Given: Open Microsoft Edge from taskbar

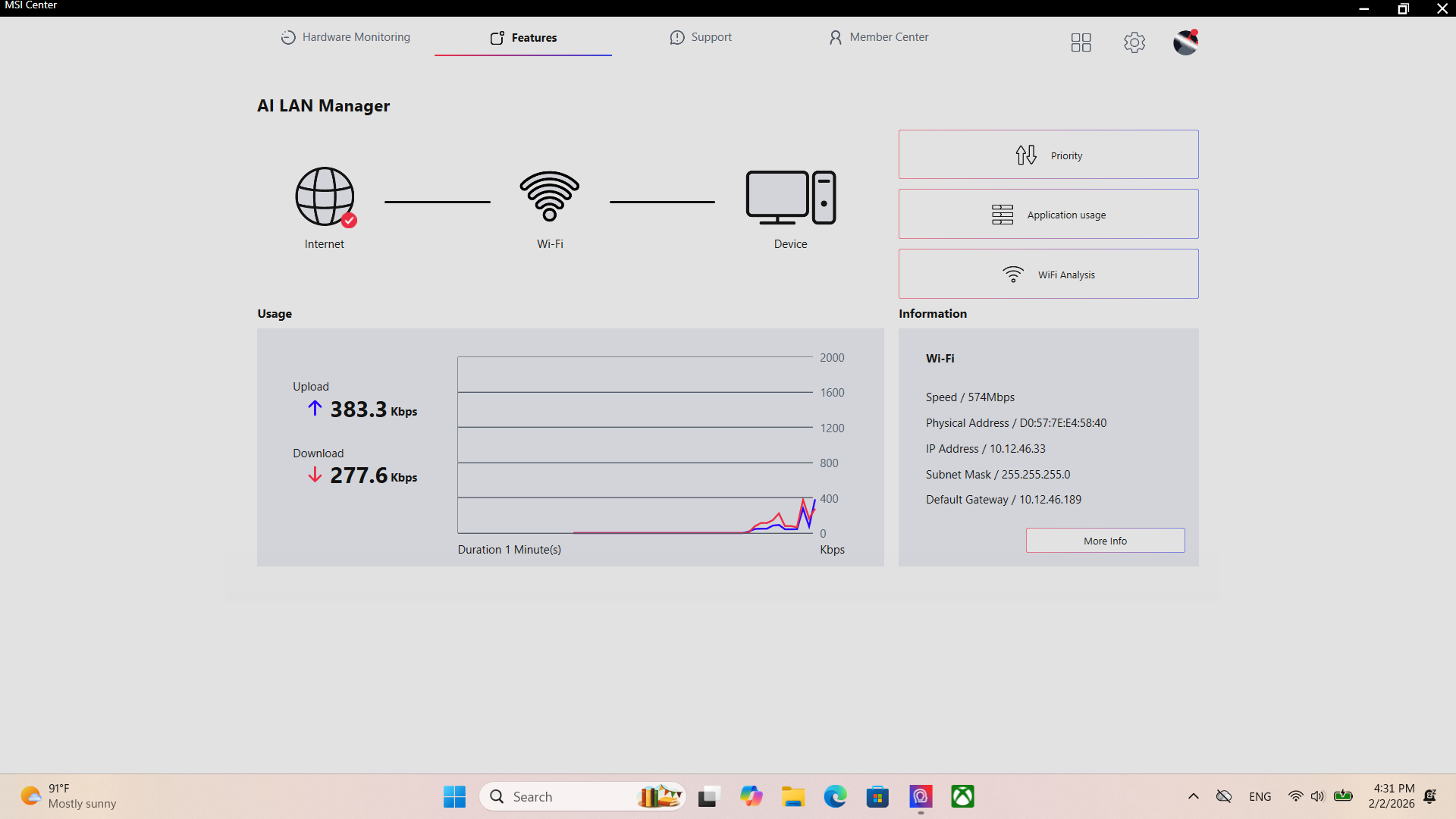Looking at the screenshot, I should click(835, 796).
